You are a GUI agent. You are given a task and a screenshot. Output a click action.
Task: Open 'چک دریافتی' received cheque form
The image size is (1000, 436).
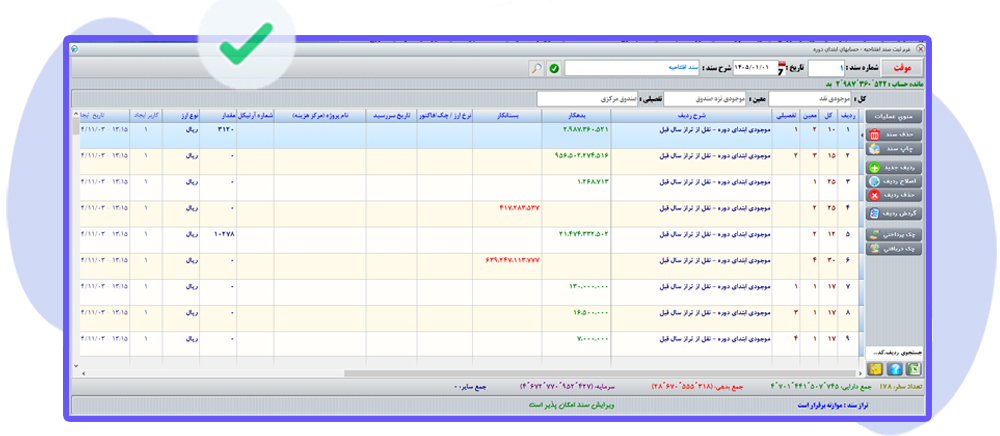click(894, 249)
